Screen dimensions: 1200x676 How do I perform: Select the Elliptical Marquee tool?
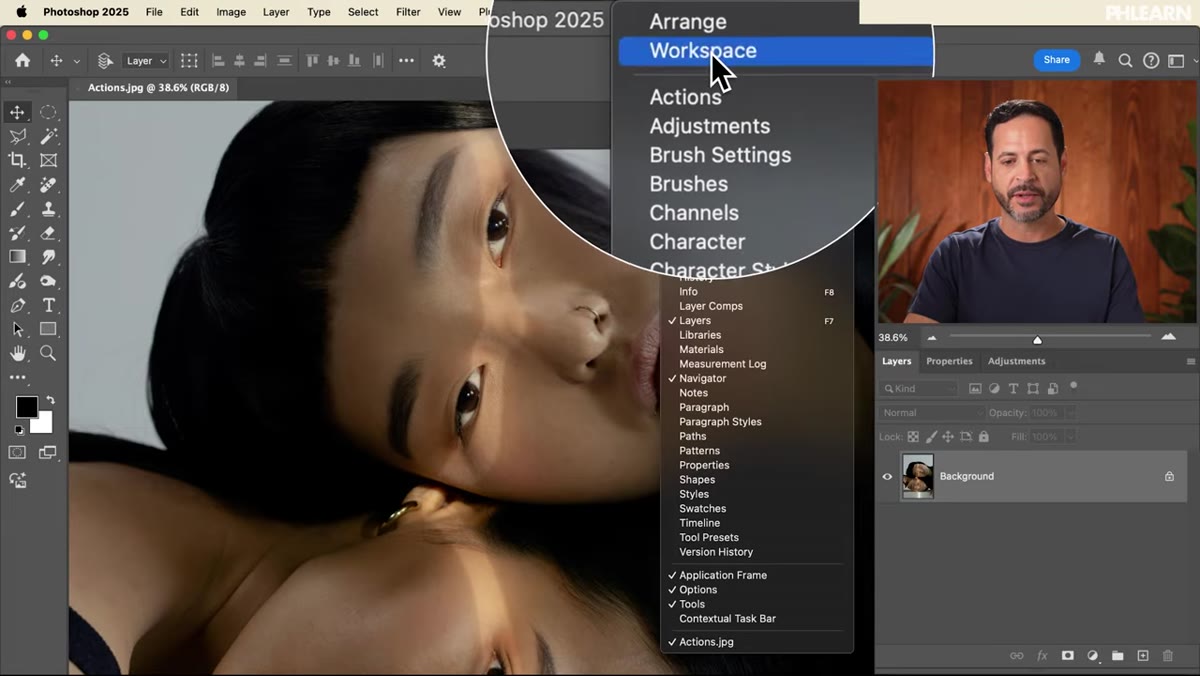(48, 112)
